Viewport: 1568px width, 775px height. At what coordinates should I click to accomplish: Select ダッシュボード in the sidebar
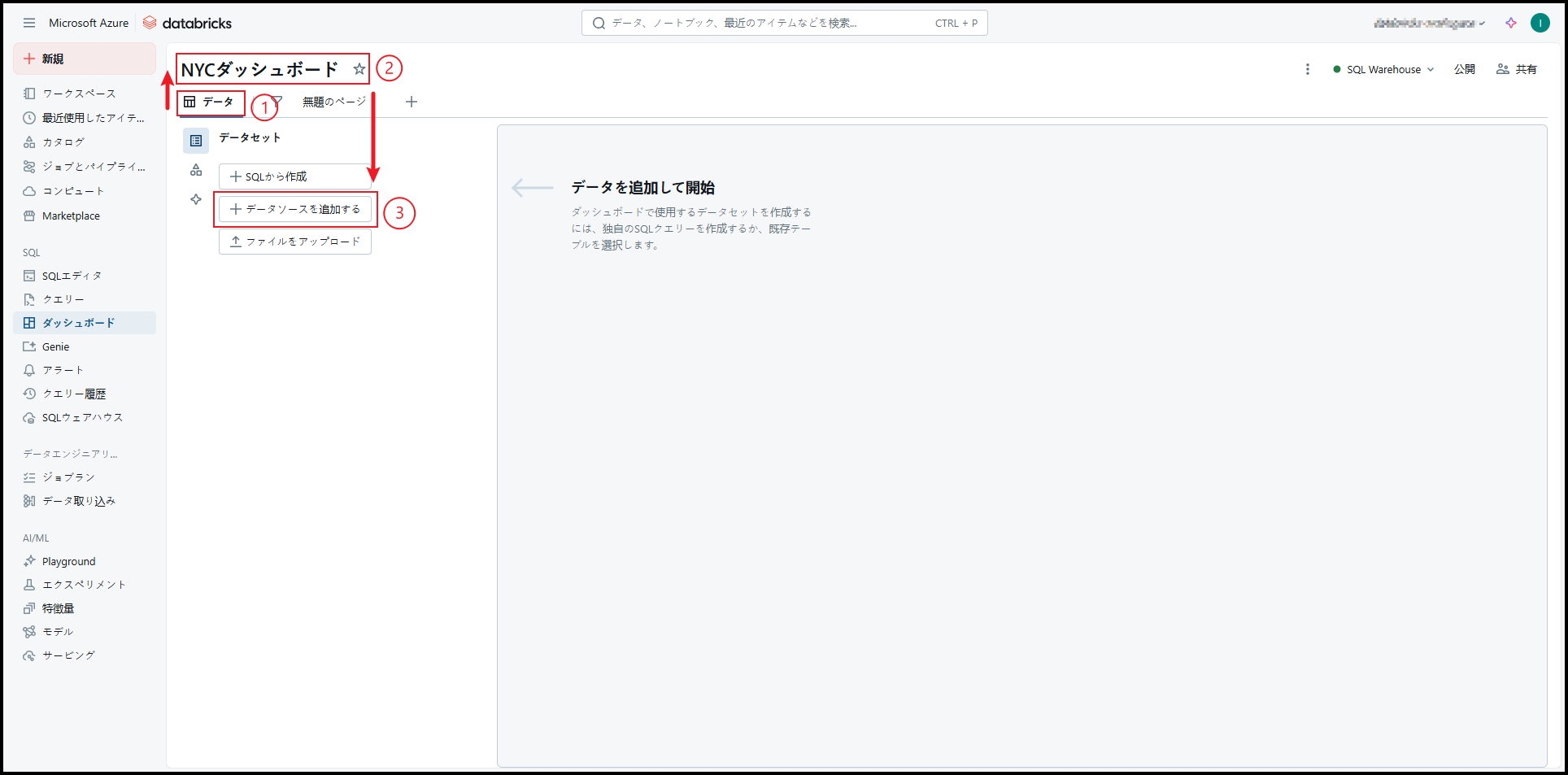pyautogui.click(x=85, y=323)
